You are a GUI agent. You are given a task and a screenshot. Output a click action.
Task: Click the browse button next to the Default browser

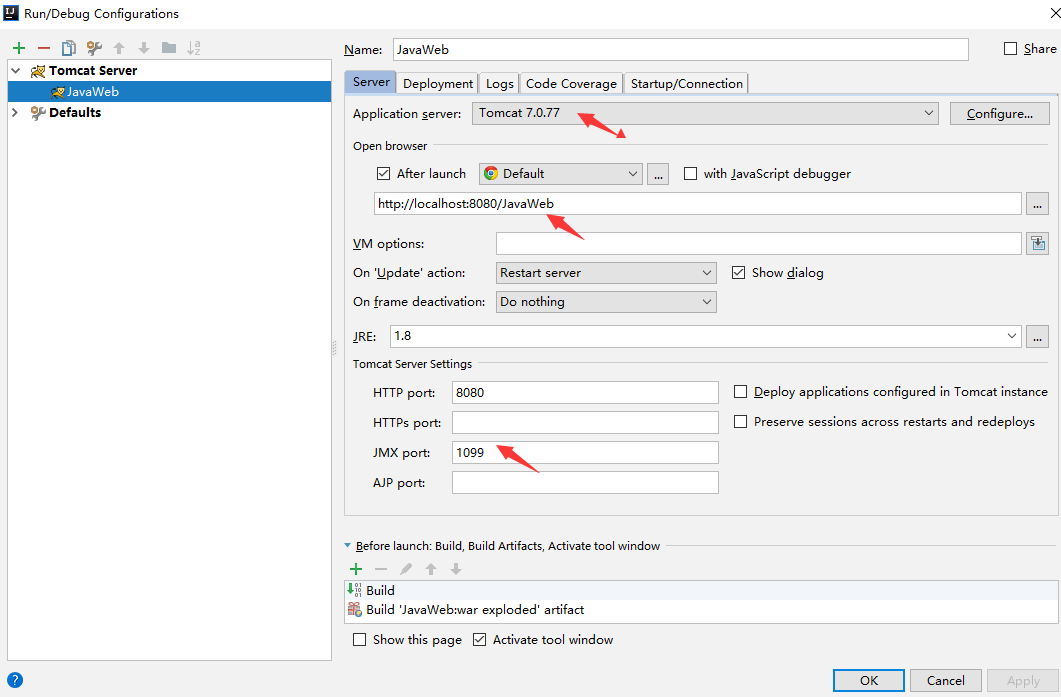(x=658, y=174)
